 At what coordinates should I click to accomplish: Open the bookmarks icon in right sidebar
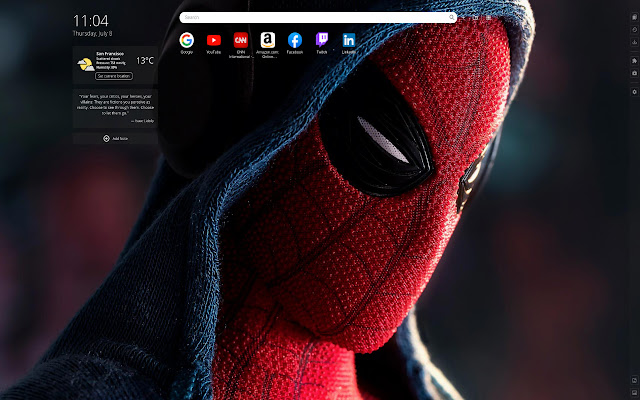tap(634, 17)
